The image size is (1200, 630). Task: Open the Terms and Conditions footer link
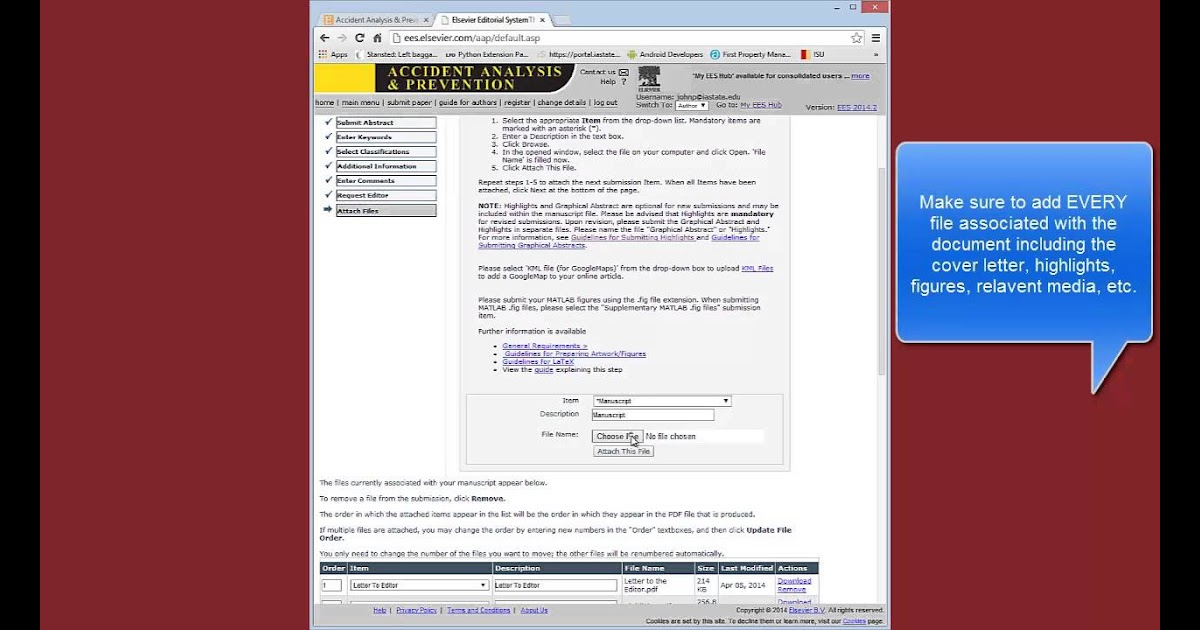[478, 610]
